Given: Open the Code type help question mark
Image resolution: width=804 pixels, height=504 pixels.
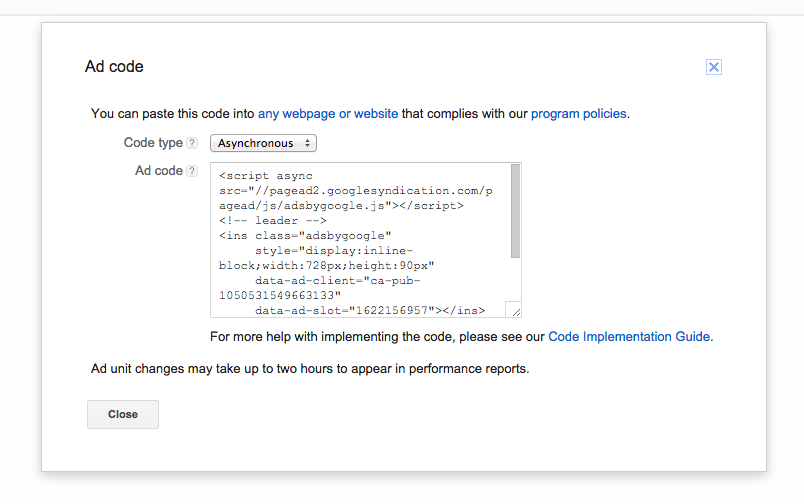Looking at the screenshot, I should pos(192,143).
